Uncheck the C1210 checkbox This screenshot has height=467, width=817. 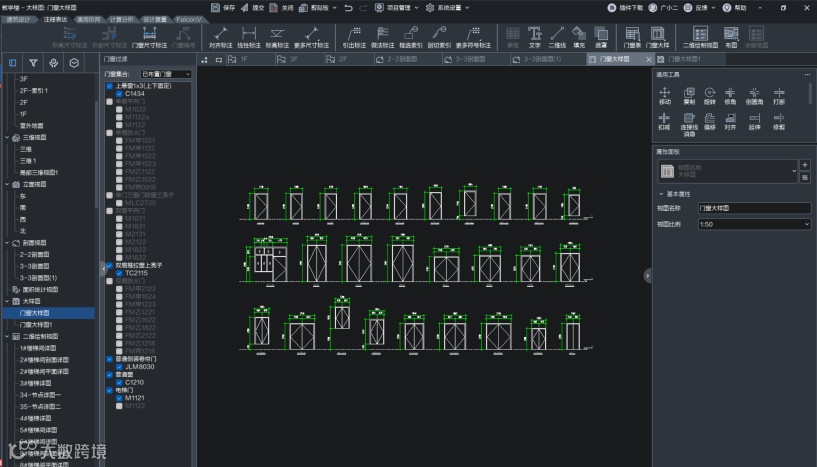coord(119,383)
